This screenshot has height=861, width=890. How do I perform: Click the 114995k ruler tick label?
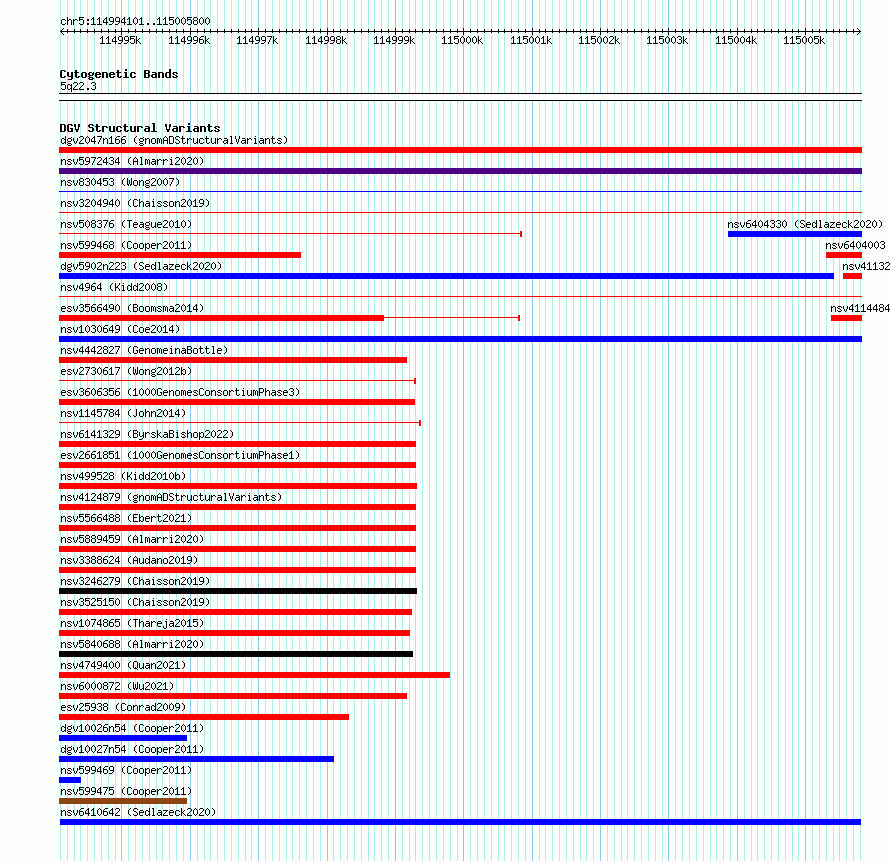point(120,40)
